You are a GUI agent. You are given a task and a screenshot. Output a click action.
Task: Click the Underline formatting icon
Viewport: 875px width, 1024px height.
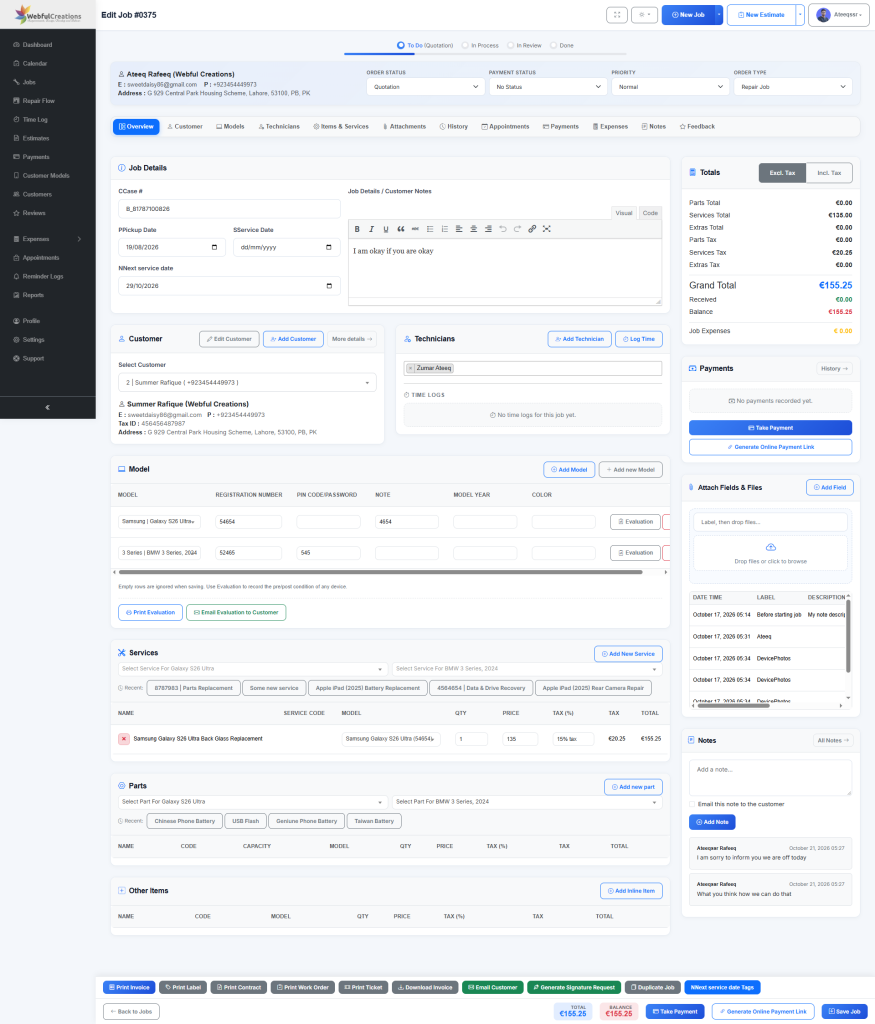click(x=386, y=229)
